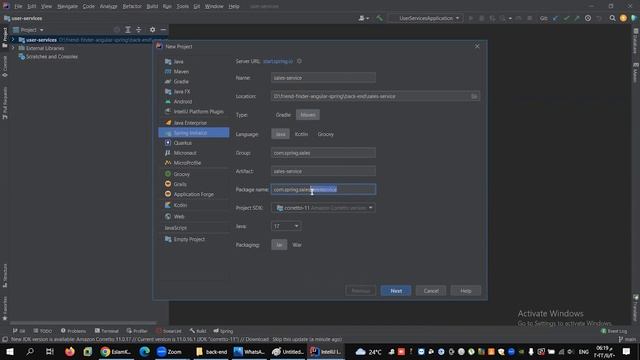The width and height of the screenshot is (640, 360).
Task: Open Windows Start menu
Action: 10,351
